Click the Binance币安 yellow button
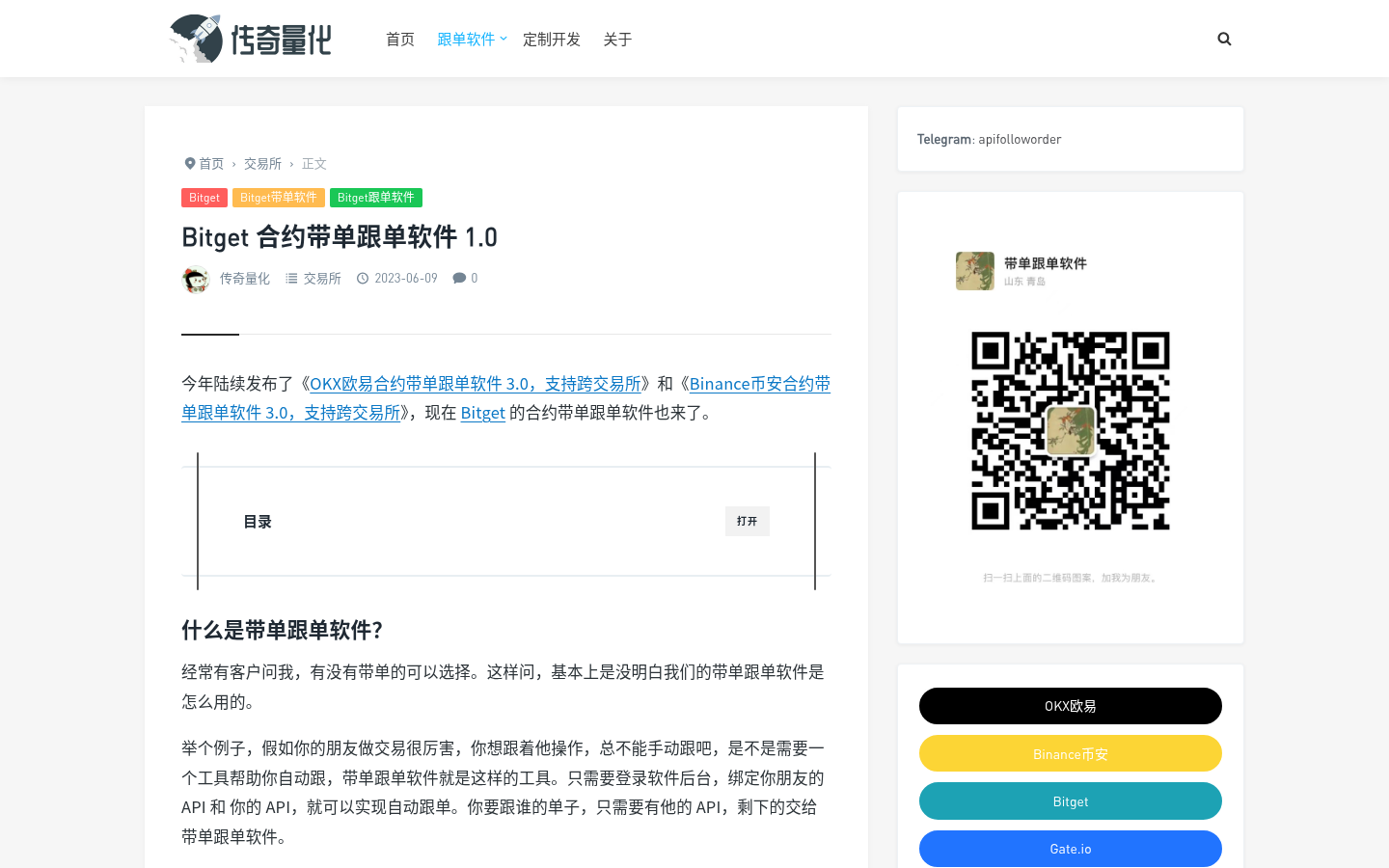This screenshot has width=1389, height=868. [1071, 753]
